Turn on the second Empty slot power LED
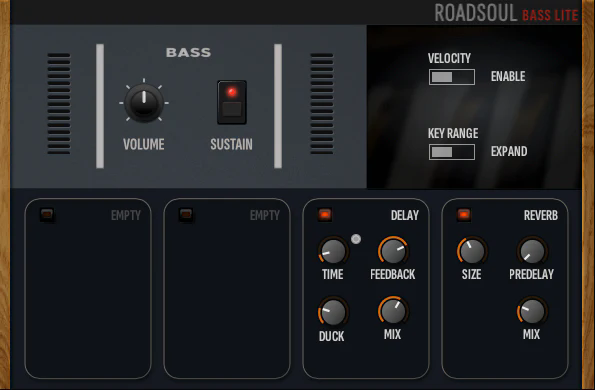The width and height of the screenshot is (595, 390). pos(186,215)
